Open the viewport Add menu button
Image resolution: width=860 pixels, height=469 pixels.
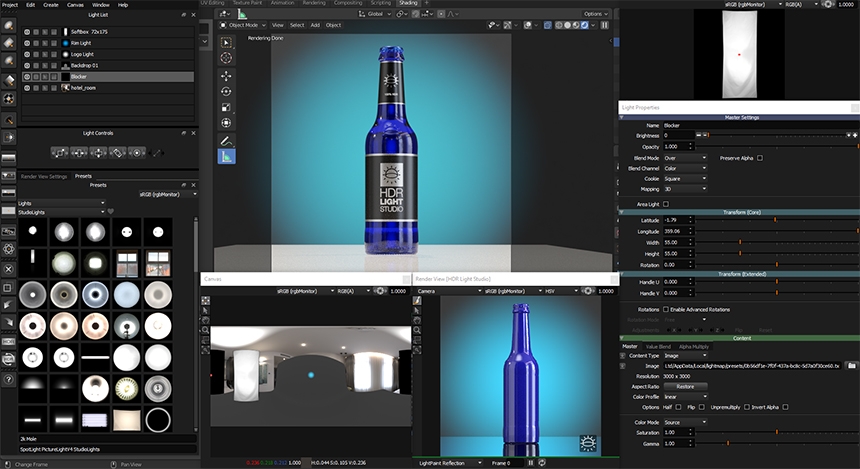(315, 25)
